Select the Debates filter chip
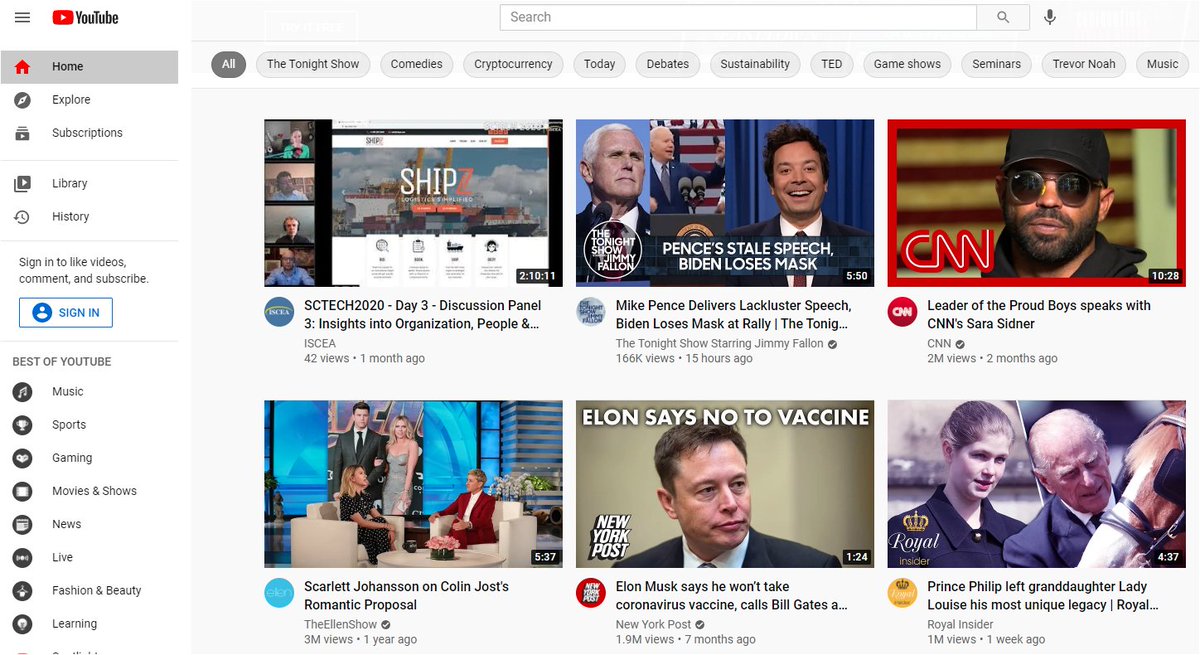The width and height of the screenshot is (1200, 655). (x=668, y=64)
